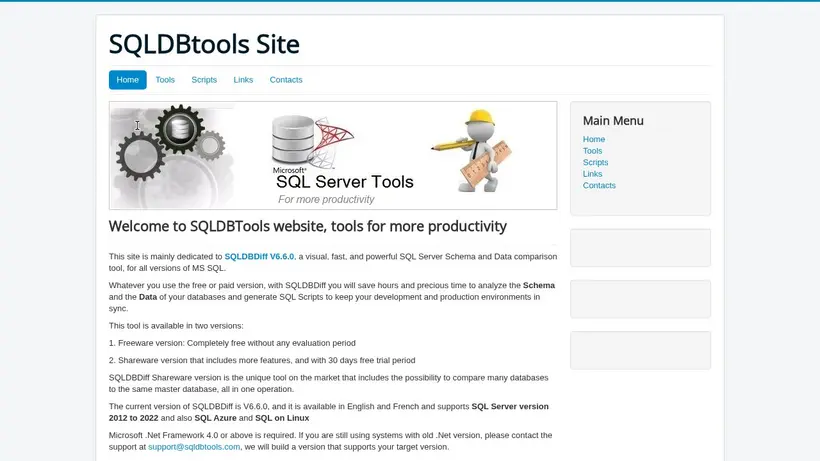Screen dimensions: 820x461
Task: Click 'For more productivity' banner tagline
Action: click(326, 199)
